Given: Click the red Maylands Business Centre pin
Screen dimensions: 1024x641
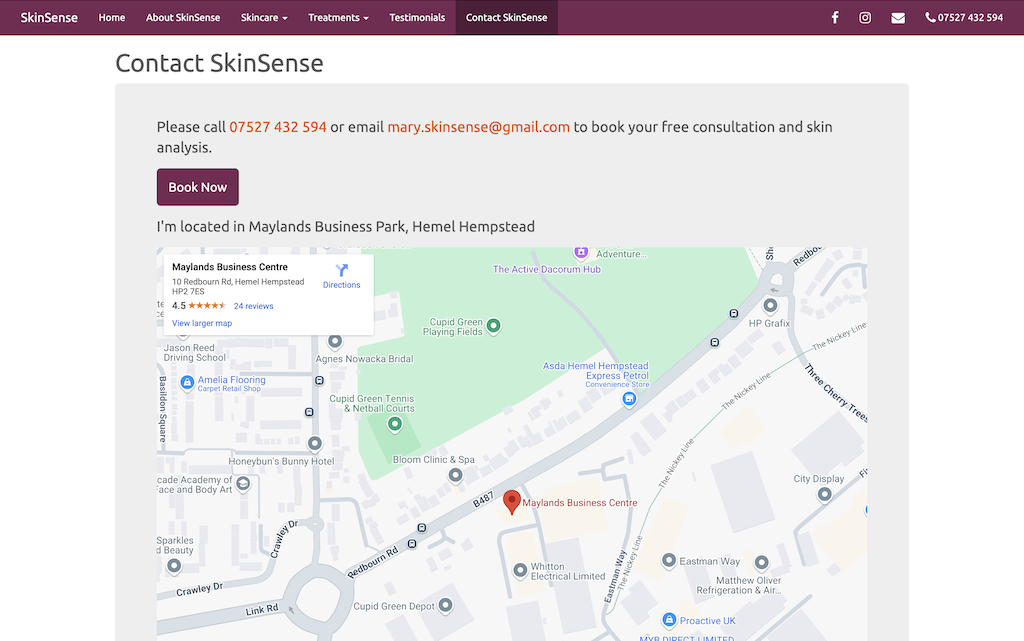Looking at the screenshot, I should [x=512, y=501].
